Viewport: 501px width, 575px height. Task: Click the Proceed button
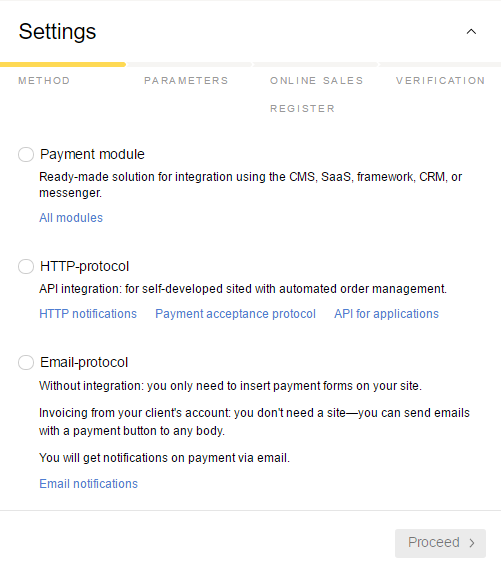(x=440, y=543)
